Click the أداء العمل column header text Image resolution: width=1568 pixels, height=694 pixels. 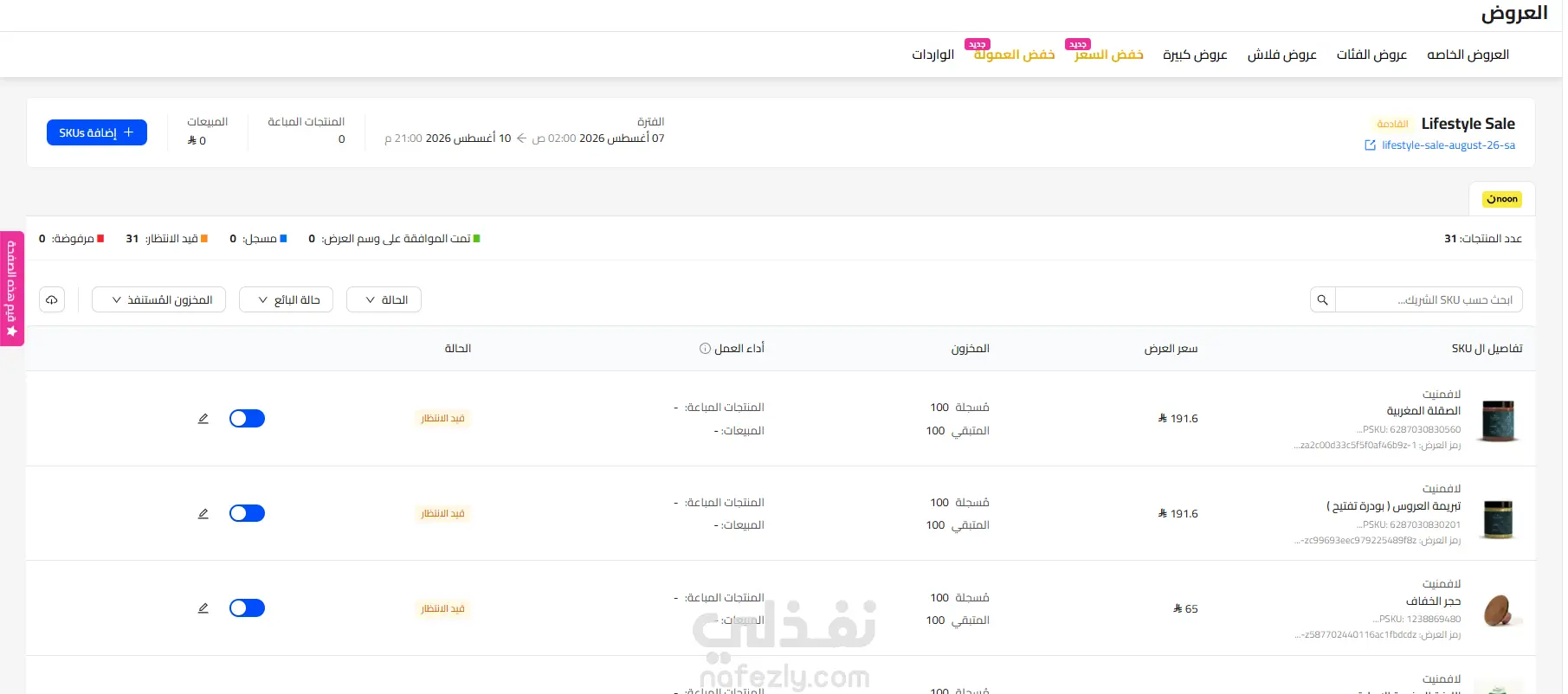click(739, 349)
